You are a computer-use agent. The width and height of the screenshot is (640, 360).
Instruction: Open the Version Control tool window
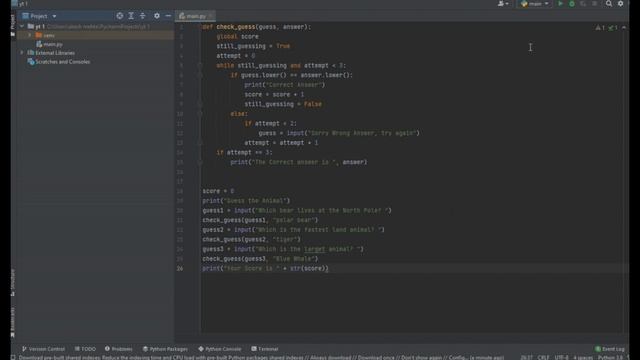click(x=43, y=349)
